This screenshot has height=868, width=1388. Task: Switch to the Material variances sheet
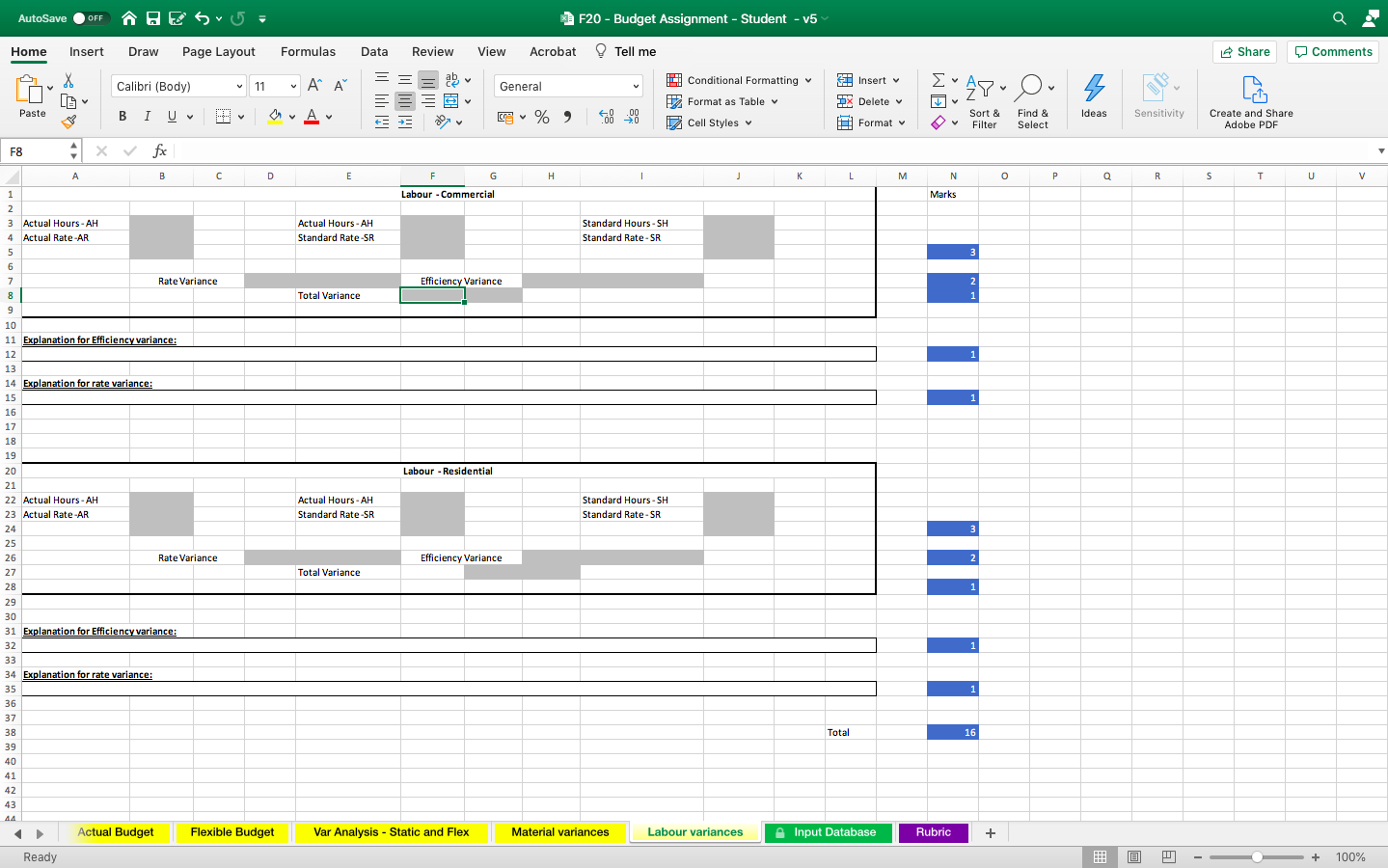click(560, 832)
